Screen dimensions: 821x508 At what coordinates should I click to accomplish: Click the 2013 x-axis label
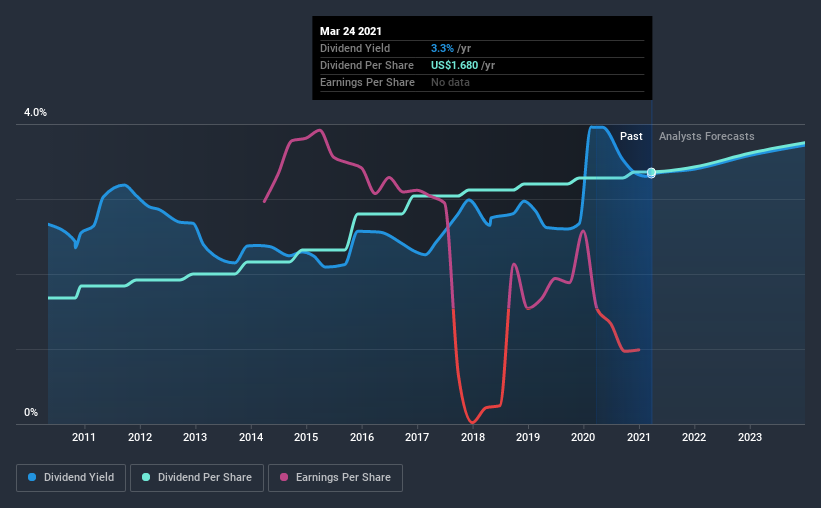195,437
